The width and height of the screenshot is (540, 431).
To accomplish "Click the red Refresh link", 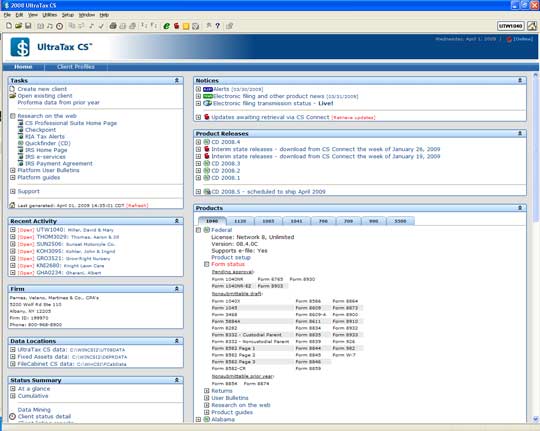I will point(137,206).
